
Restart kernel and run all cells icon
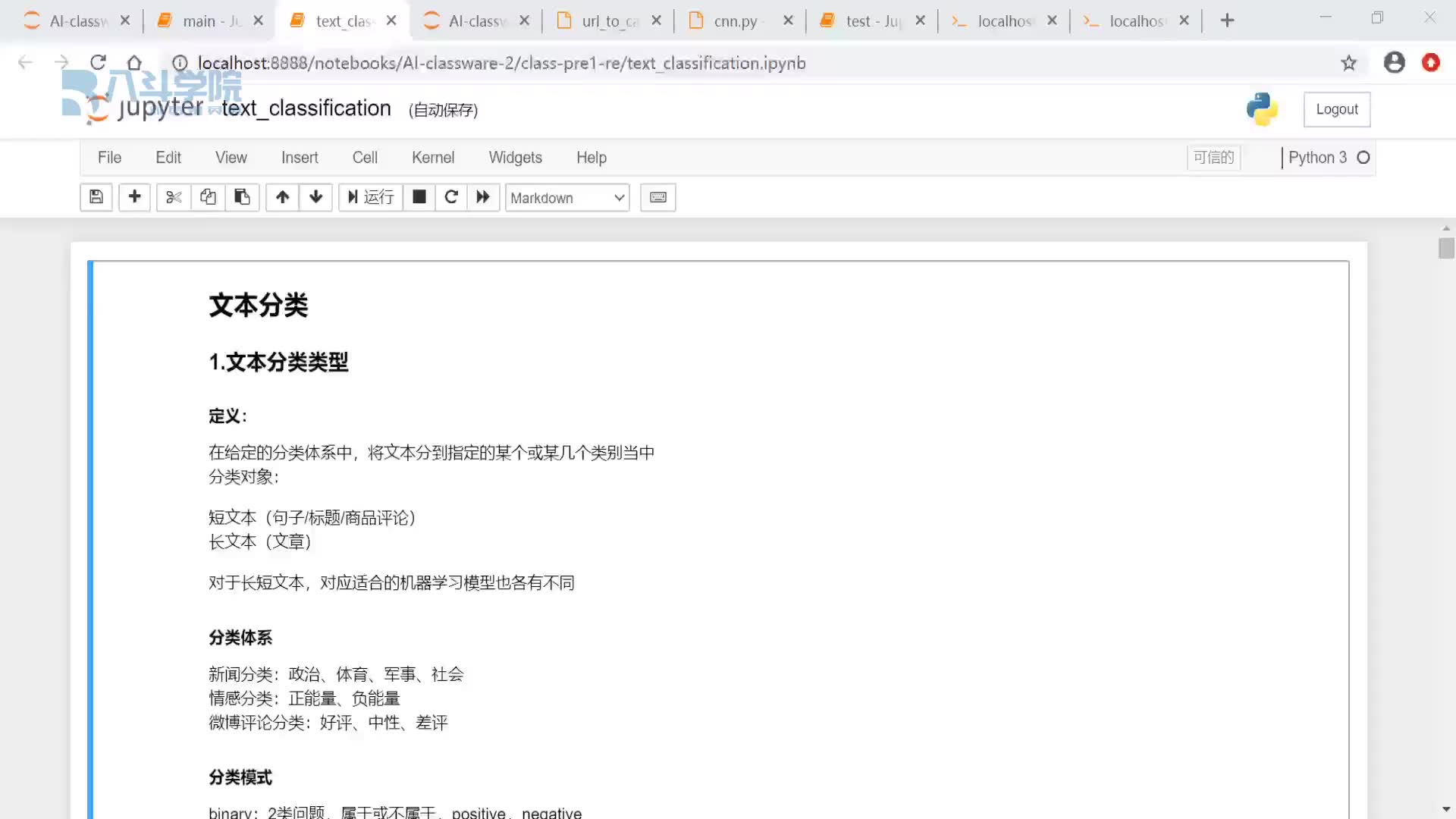tap(483, 197)
